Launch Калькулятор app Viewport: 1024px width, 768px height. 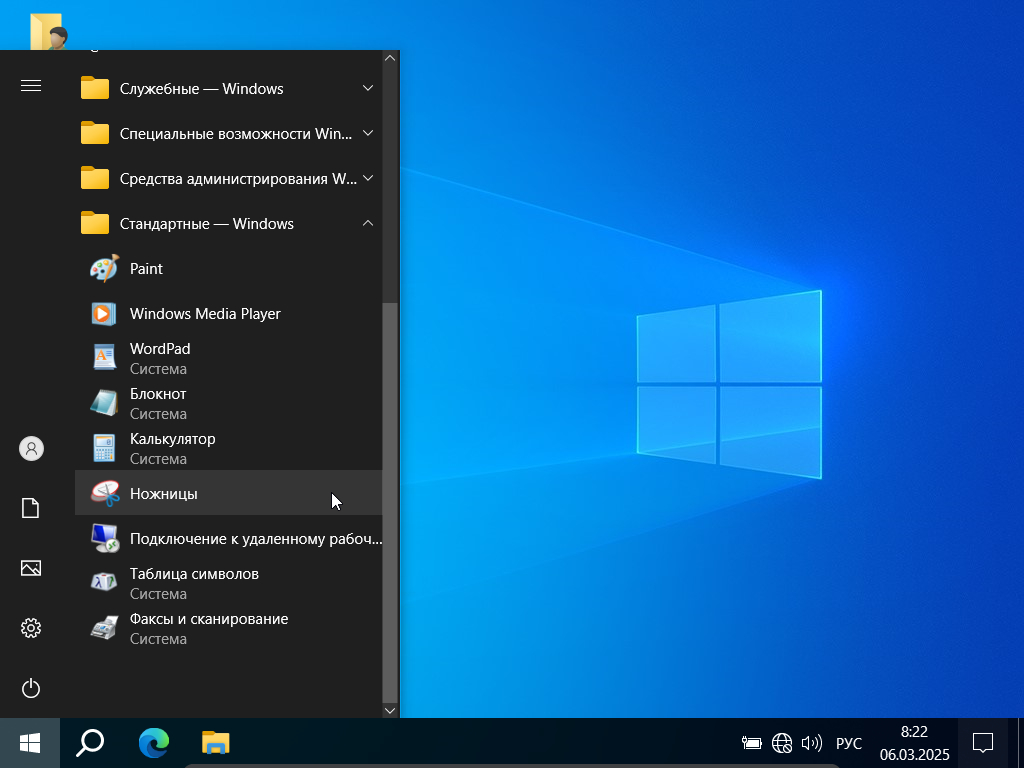click(x=172, y=448)
